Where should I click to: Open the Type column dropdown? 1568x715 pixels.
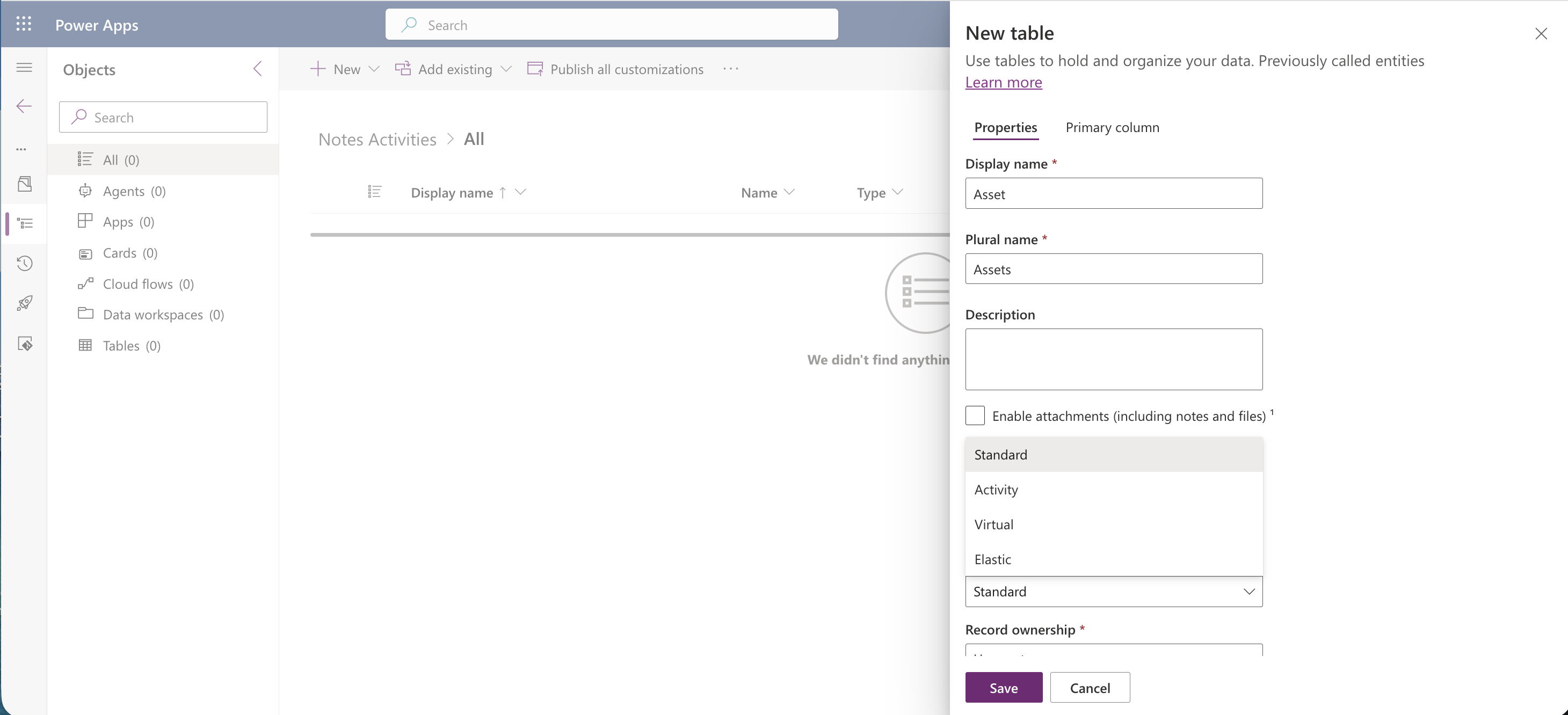pos(897,192)
